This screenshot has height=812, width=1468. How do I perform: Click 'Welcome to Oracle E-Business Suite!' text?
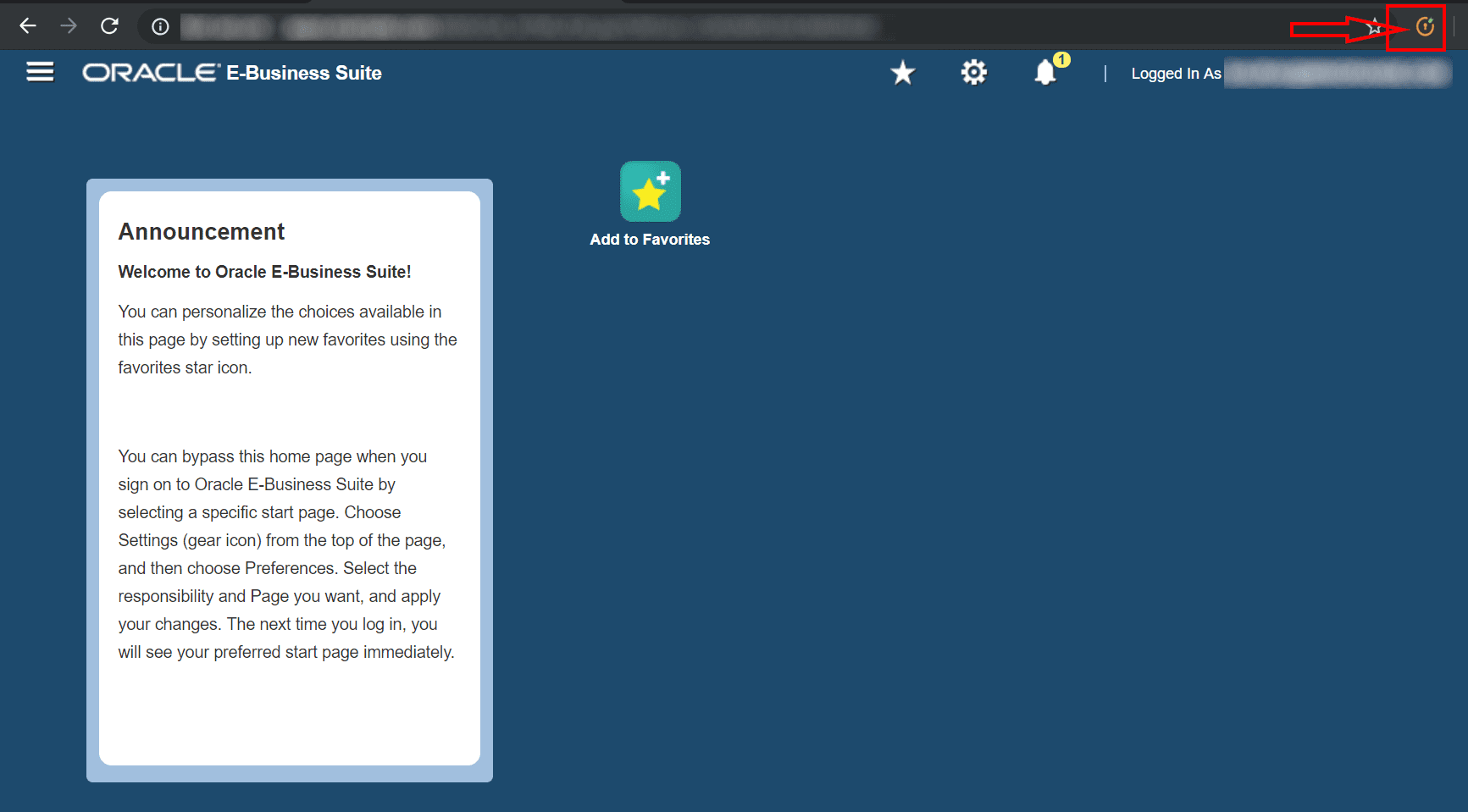pos(264,272)
